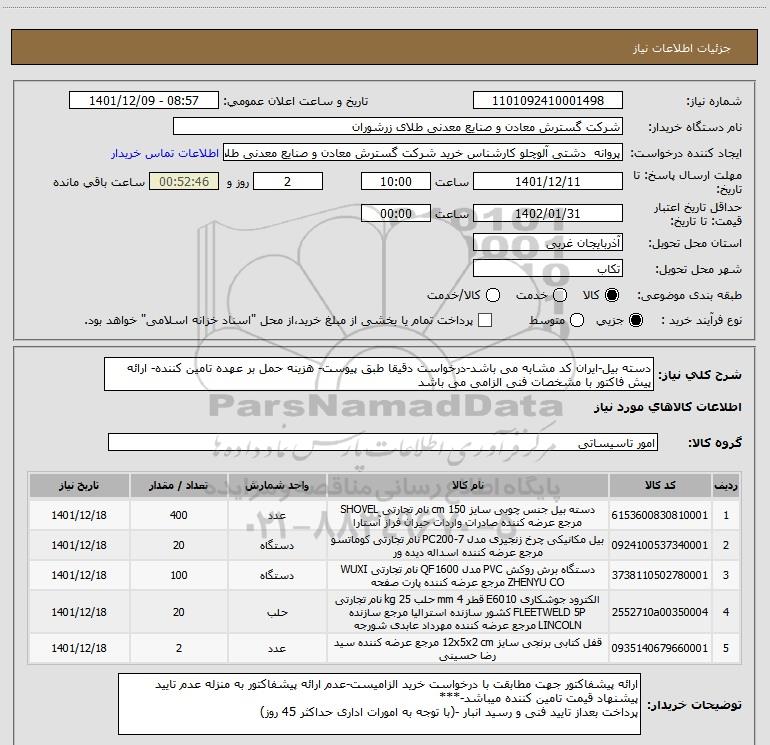The image size is (770, 745).
Task: Click the شرح کلی نیاز description box
Action: pos(379,374)
